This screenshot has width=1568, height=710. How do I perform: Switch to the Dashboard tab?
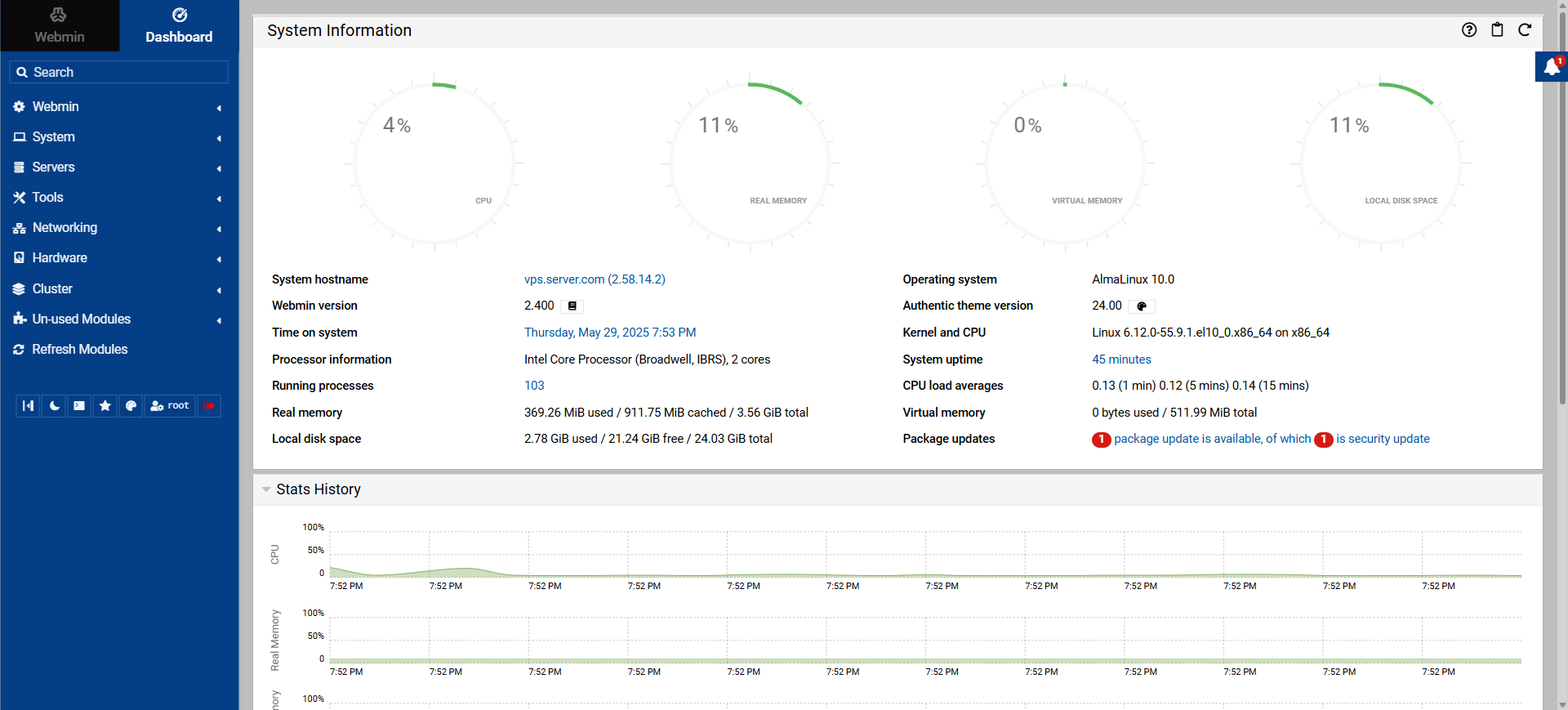179,25
